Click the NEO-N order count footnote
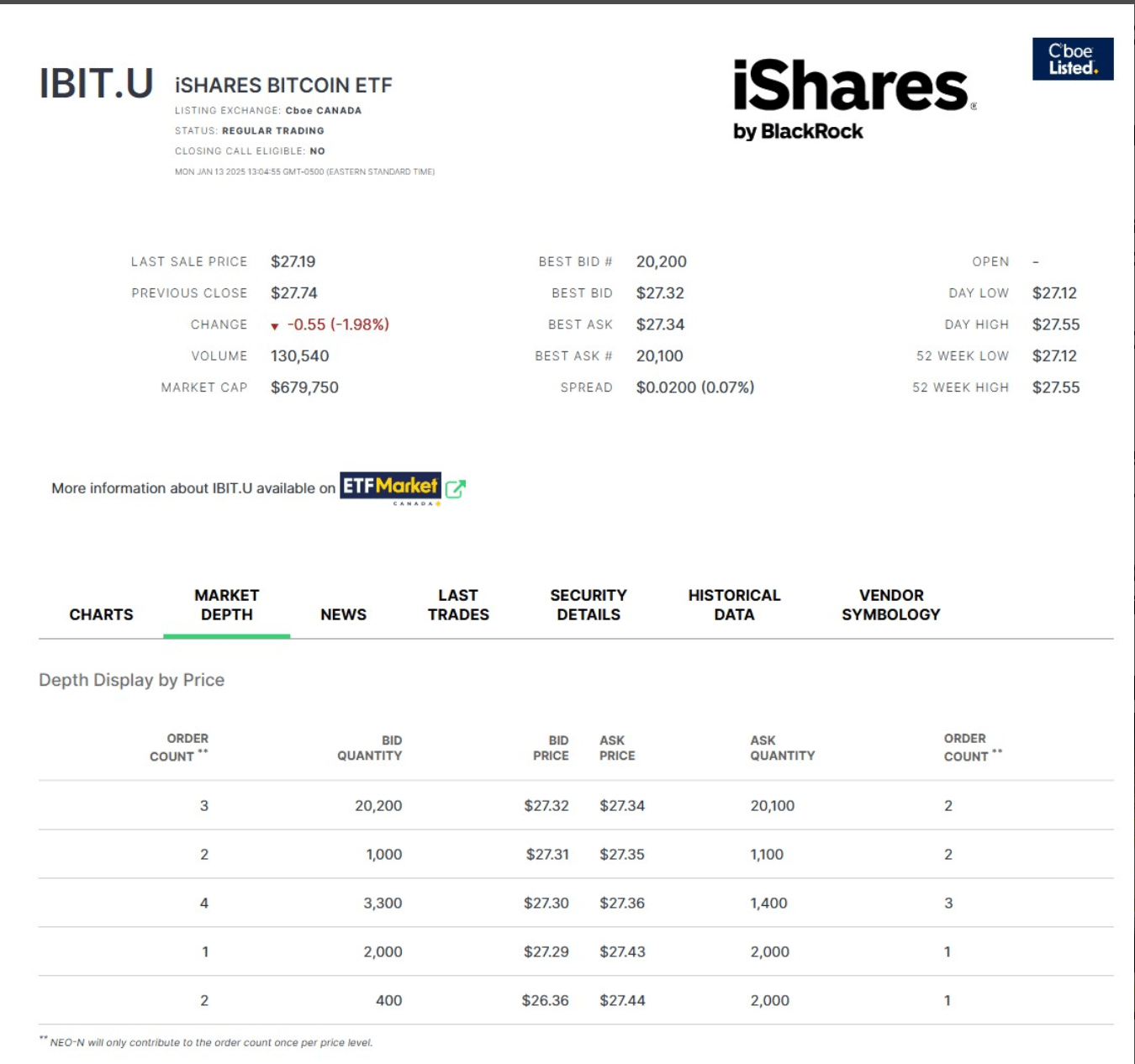 (206, 1042)
